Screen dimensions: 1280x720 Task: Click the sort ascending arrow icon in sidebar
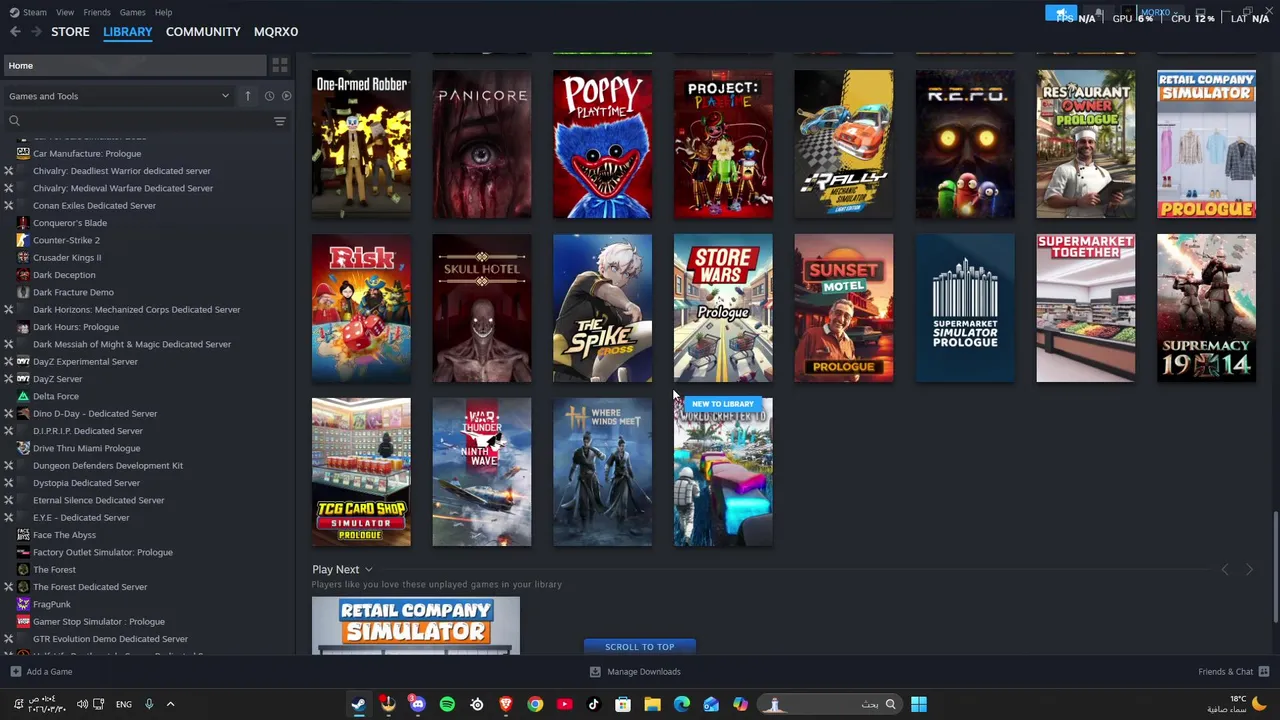tap(248, 96)
